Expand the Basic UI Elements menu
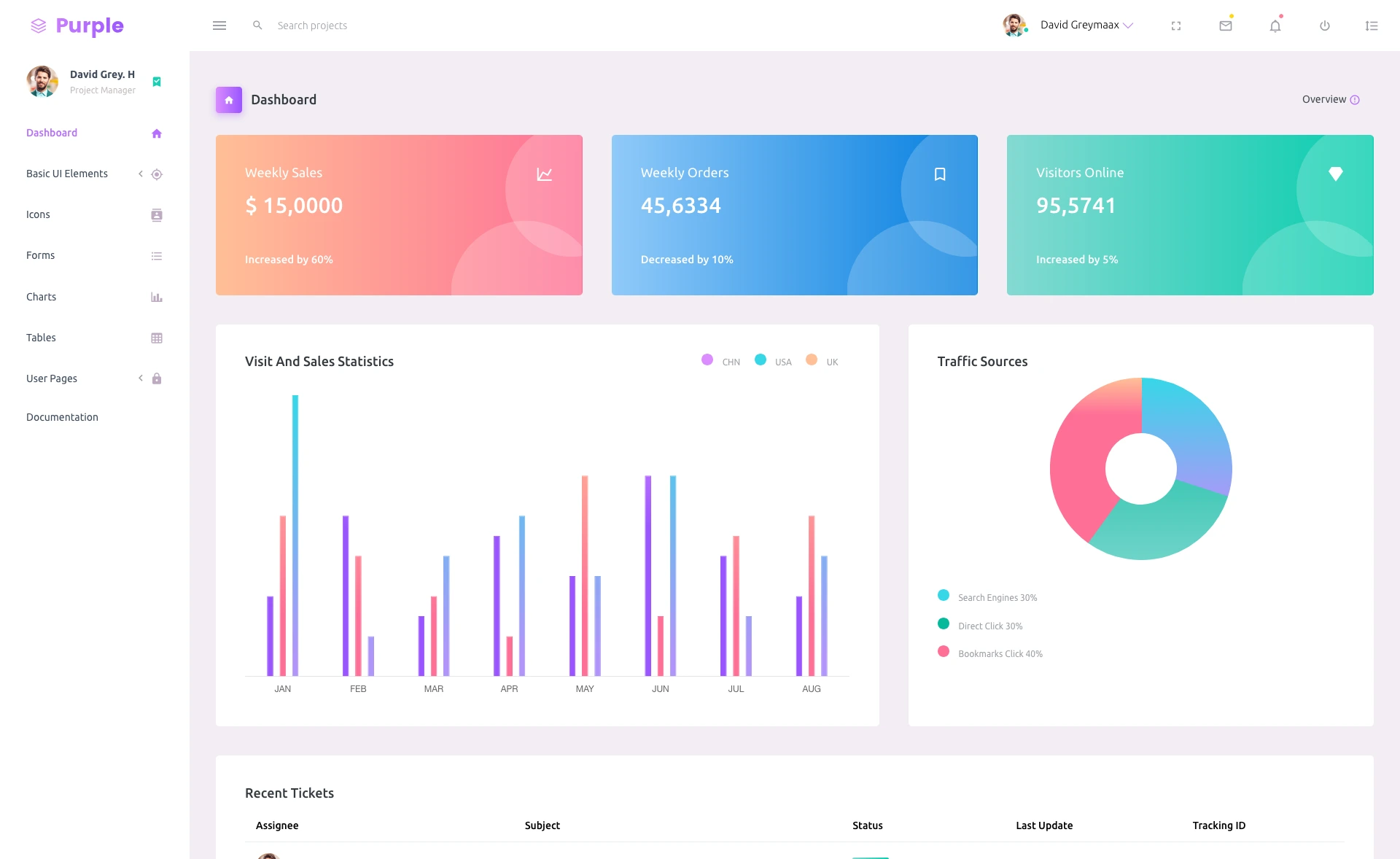The height and width of the screenshot is (859, 1400). [67, 174]
